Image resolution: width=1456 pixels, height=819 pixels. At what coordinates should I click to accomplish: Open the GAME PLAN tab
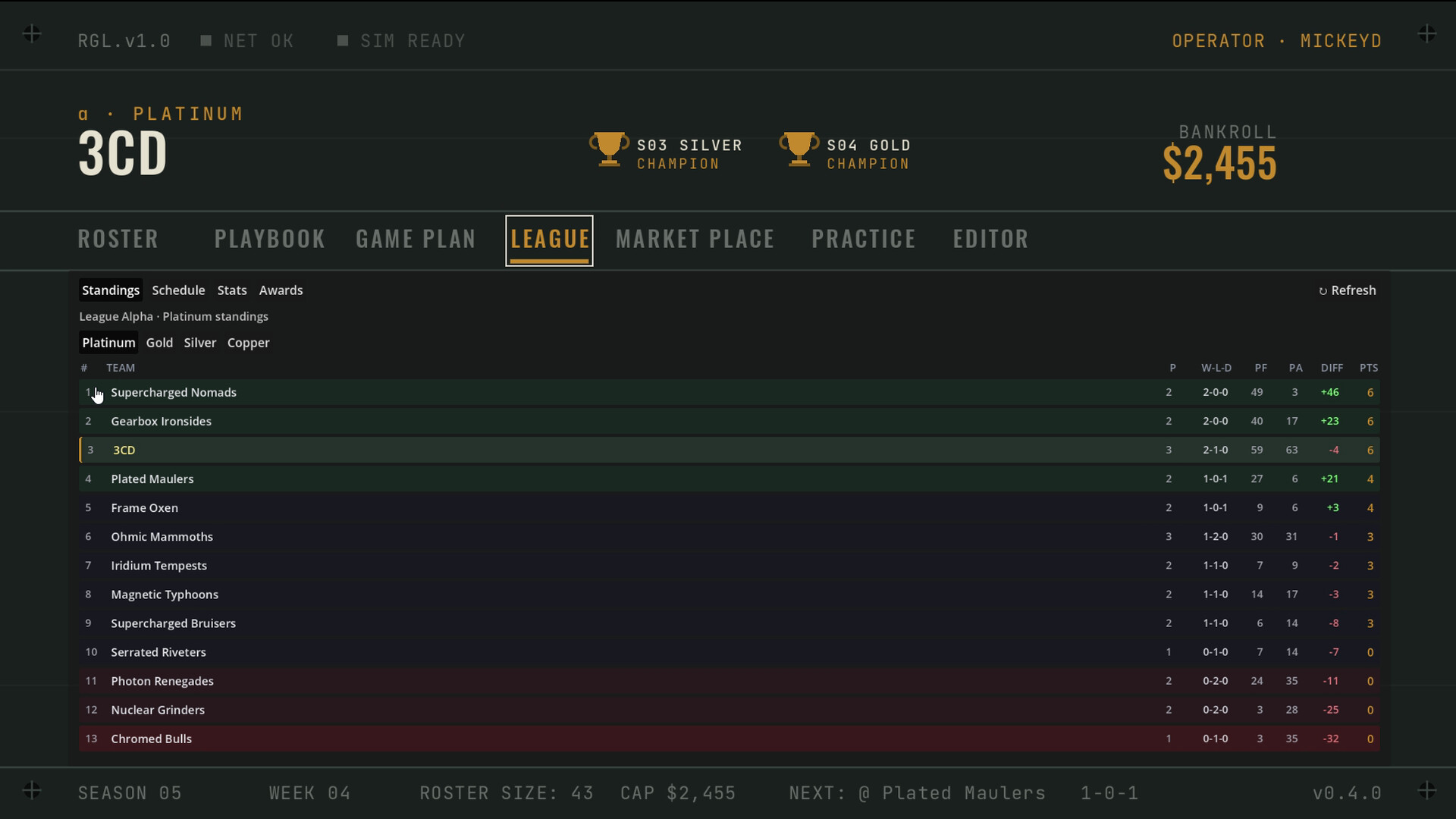[x=416, y=240]
